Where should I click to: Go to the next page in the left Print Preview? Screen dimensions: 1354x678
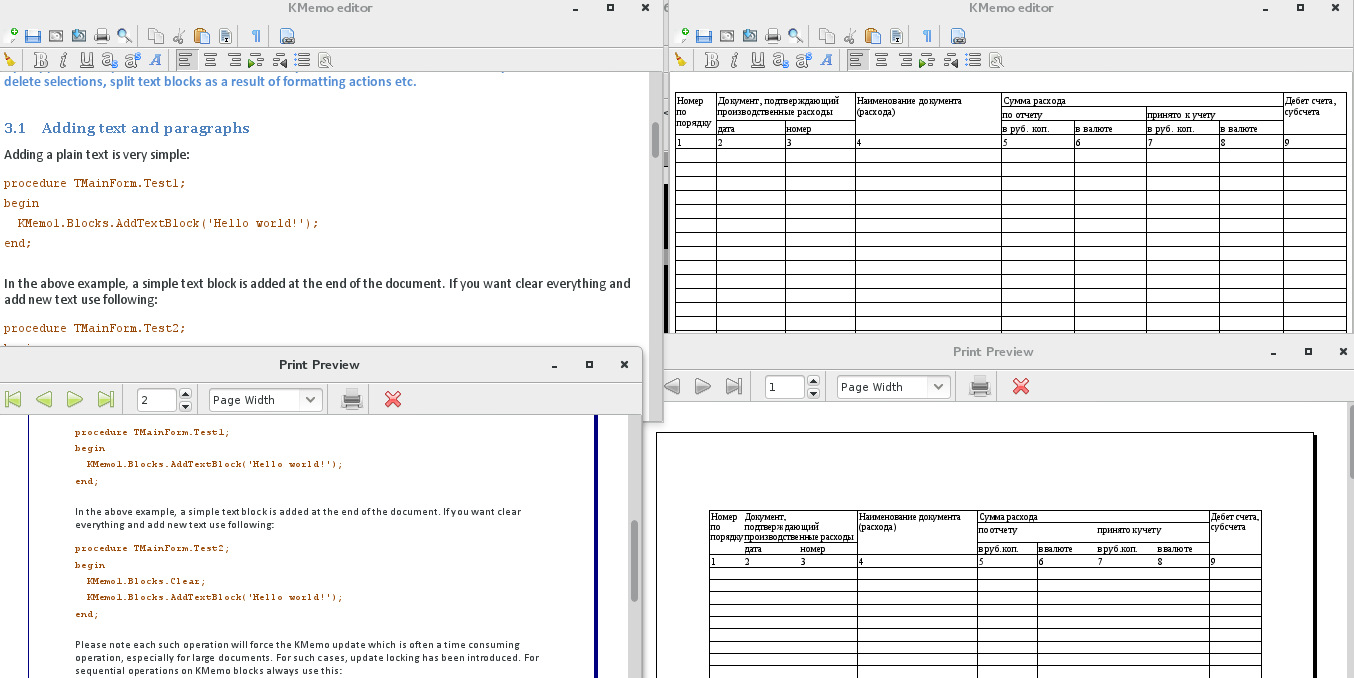click(75, 400)
